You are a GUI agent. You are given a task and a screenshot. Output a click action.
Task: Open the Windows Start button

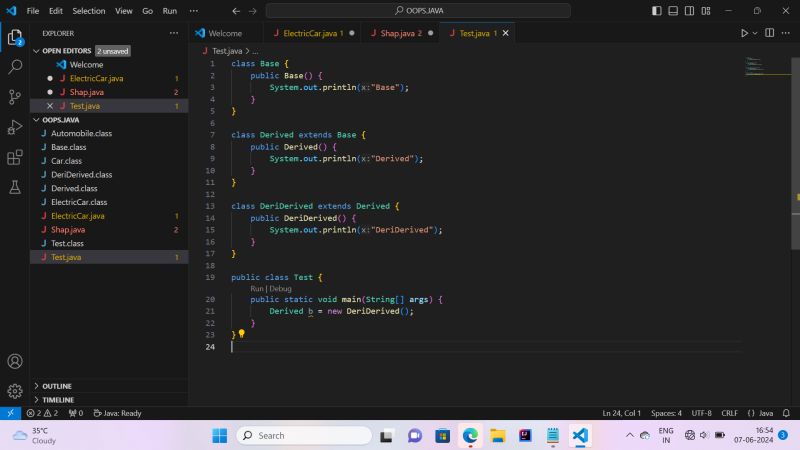(x=220, y=436)
